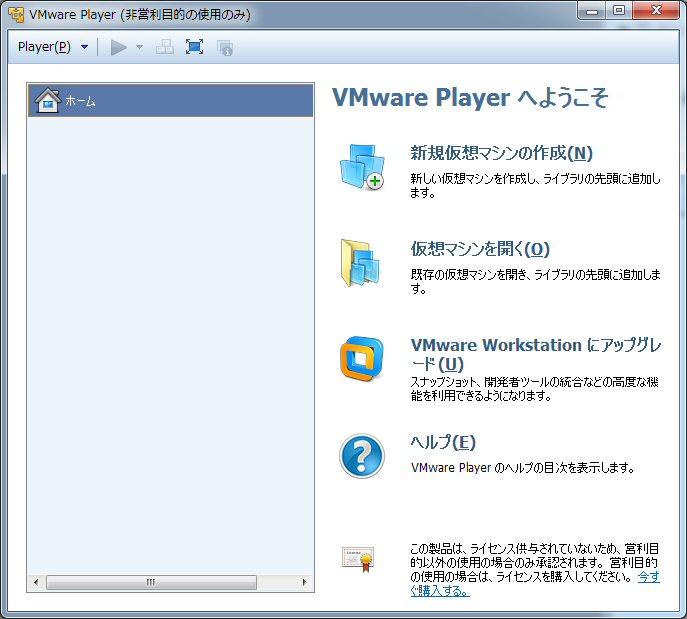Maximize the VMware Player window
Image resolution: width=687 pixels, height=619 pixels.
619,11
